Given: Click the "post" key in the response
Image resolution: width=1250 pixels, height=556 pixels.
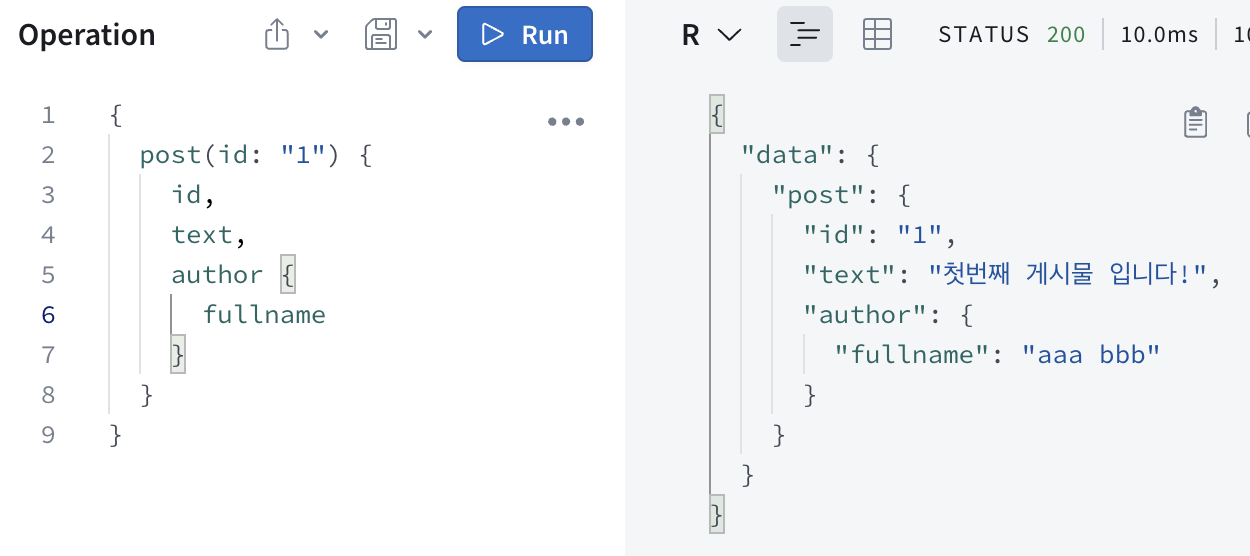Looking at the screenshot, I should tap(817, 195).
